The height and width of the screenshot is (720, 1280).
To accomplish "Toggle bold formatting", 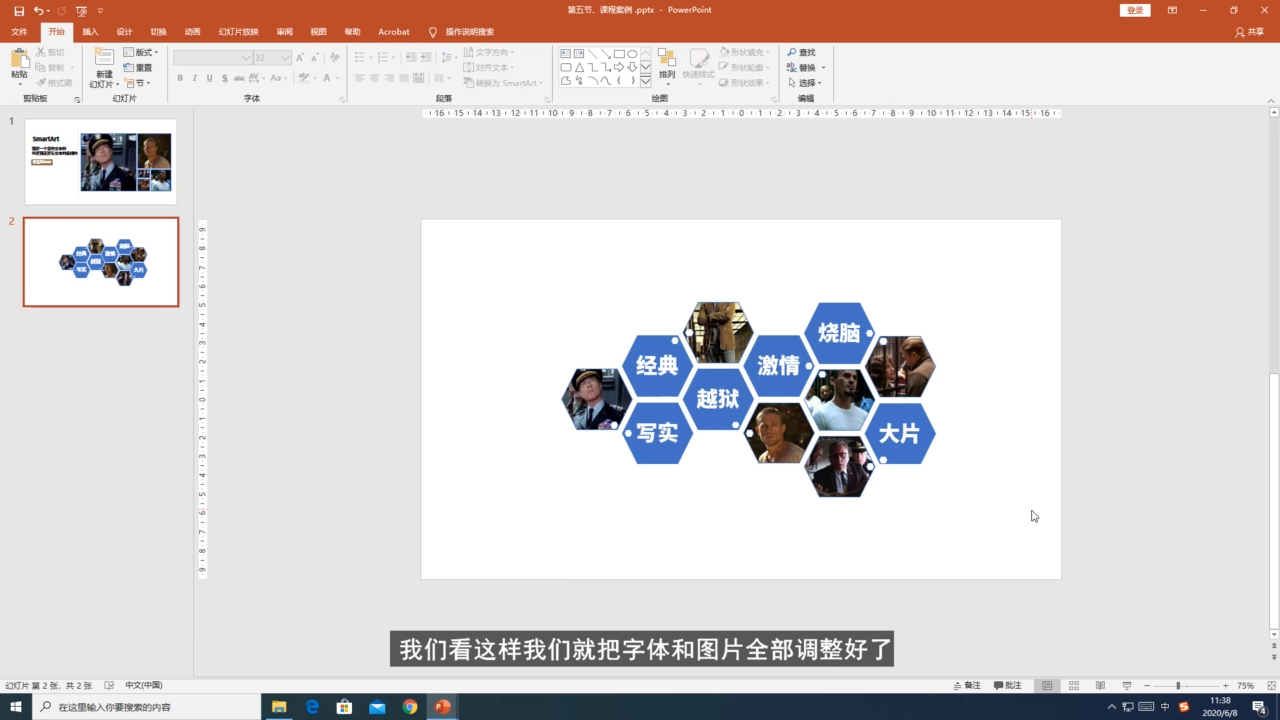I will coord(180,78).
